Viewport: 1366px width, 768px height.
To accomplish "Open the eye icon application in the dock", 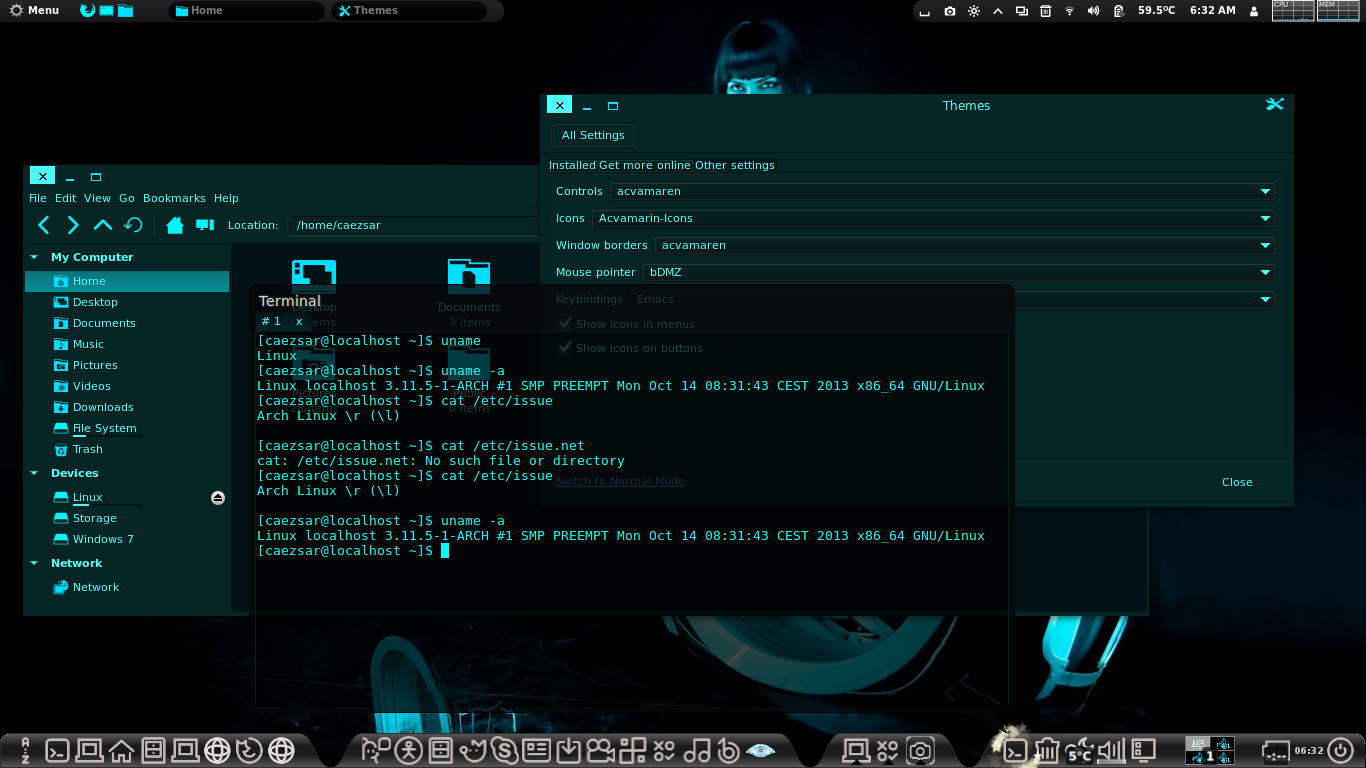I will [761, 749].
